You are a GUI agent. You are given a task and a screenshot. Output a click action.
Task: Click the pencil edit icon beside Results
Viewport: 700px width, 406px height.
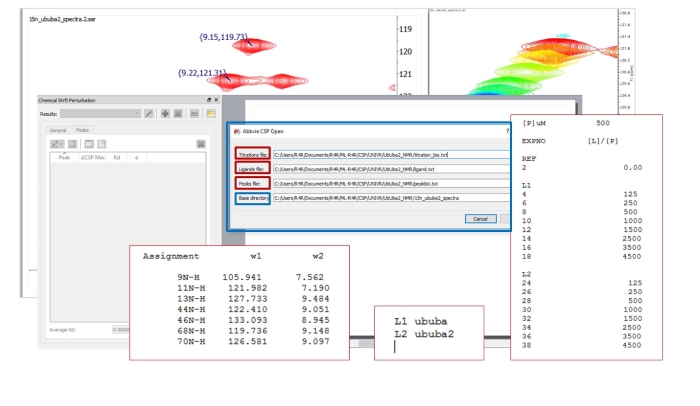[x=149, y=114]
